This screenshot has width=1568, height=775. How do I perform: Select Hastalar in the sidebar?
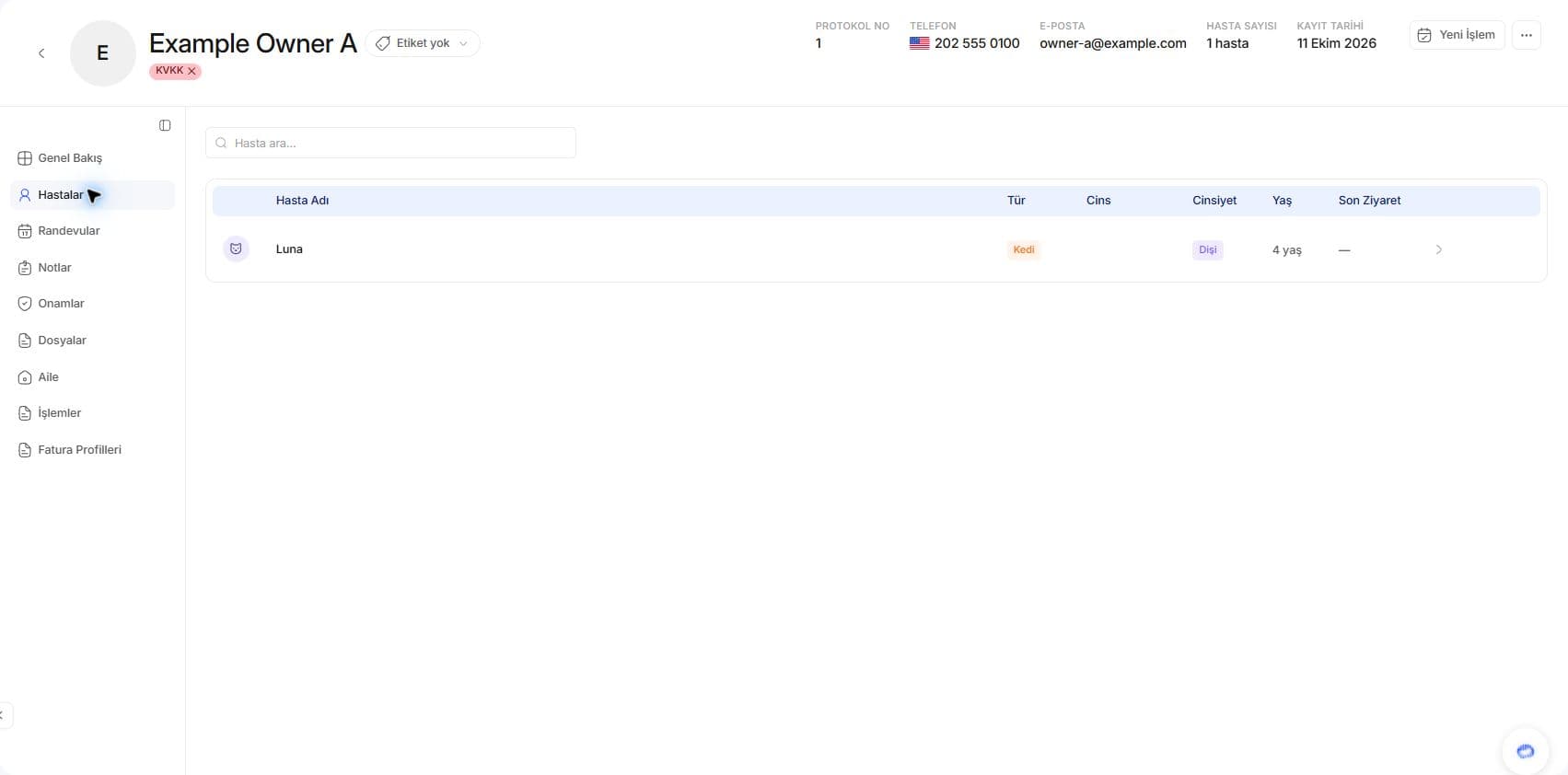[92, 195]
